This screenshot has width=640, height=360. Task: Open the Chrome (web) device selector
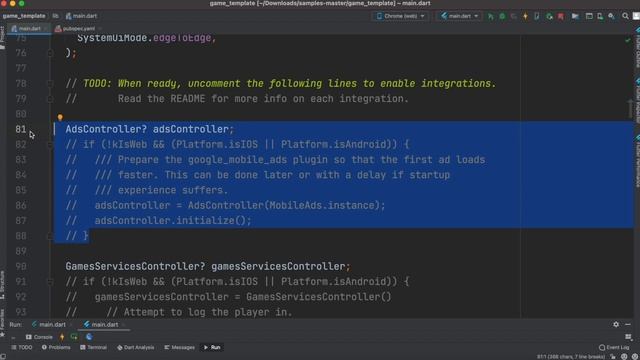coord(401,16)
